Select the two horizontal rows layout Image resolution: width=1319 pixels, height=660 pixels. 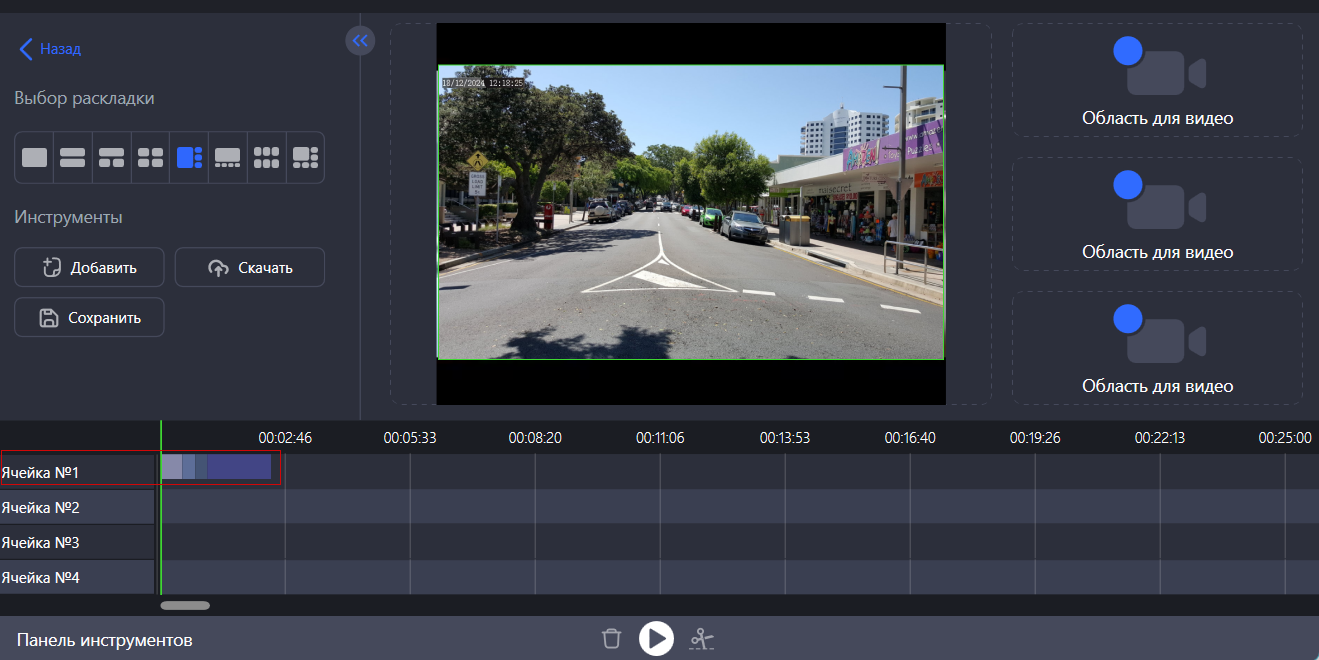tap(72, 157)
